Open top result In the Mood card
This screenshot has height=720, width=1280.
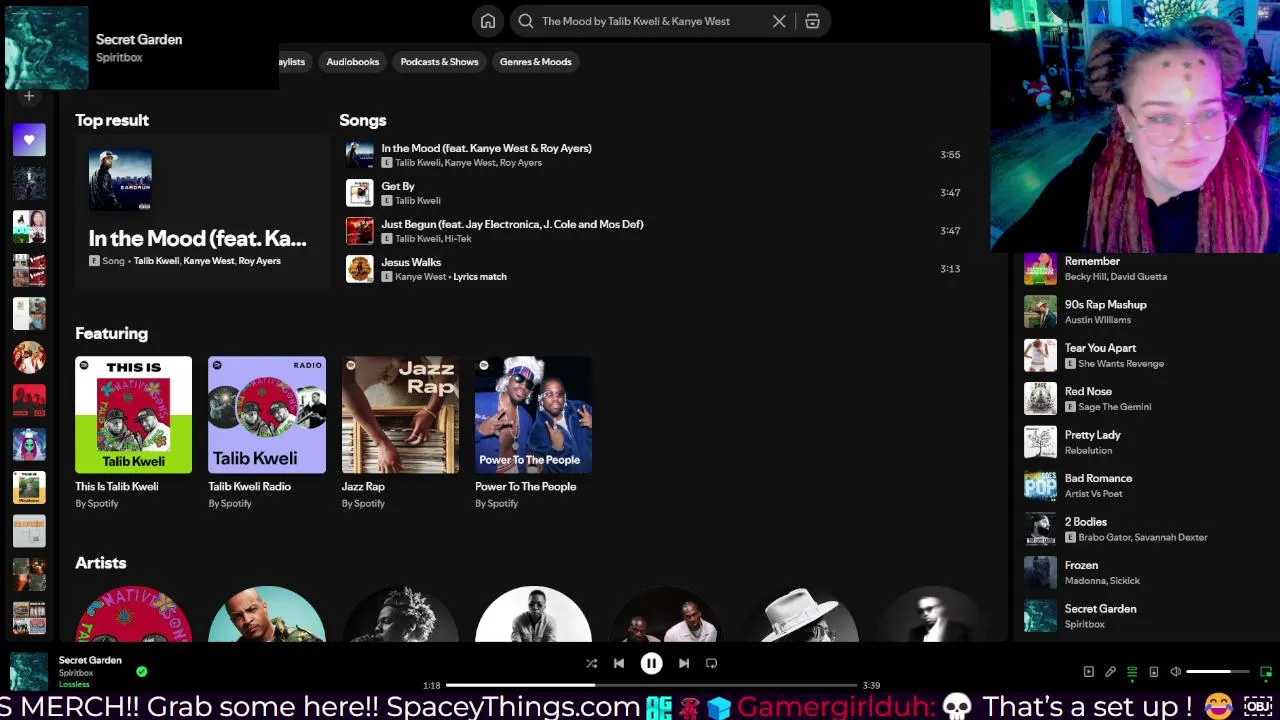click(x=202, y=212)
